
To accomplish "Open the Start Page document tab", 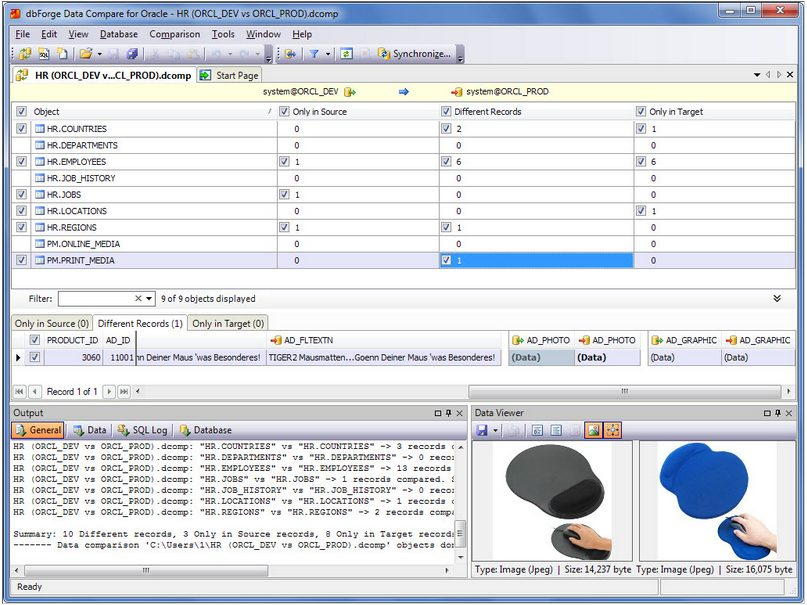I will click(229, 75).
